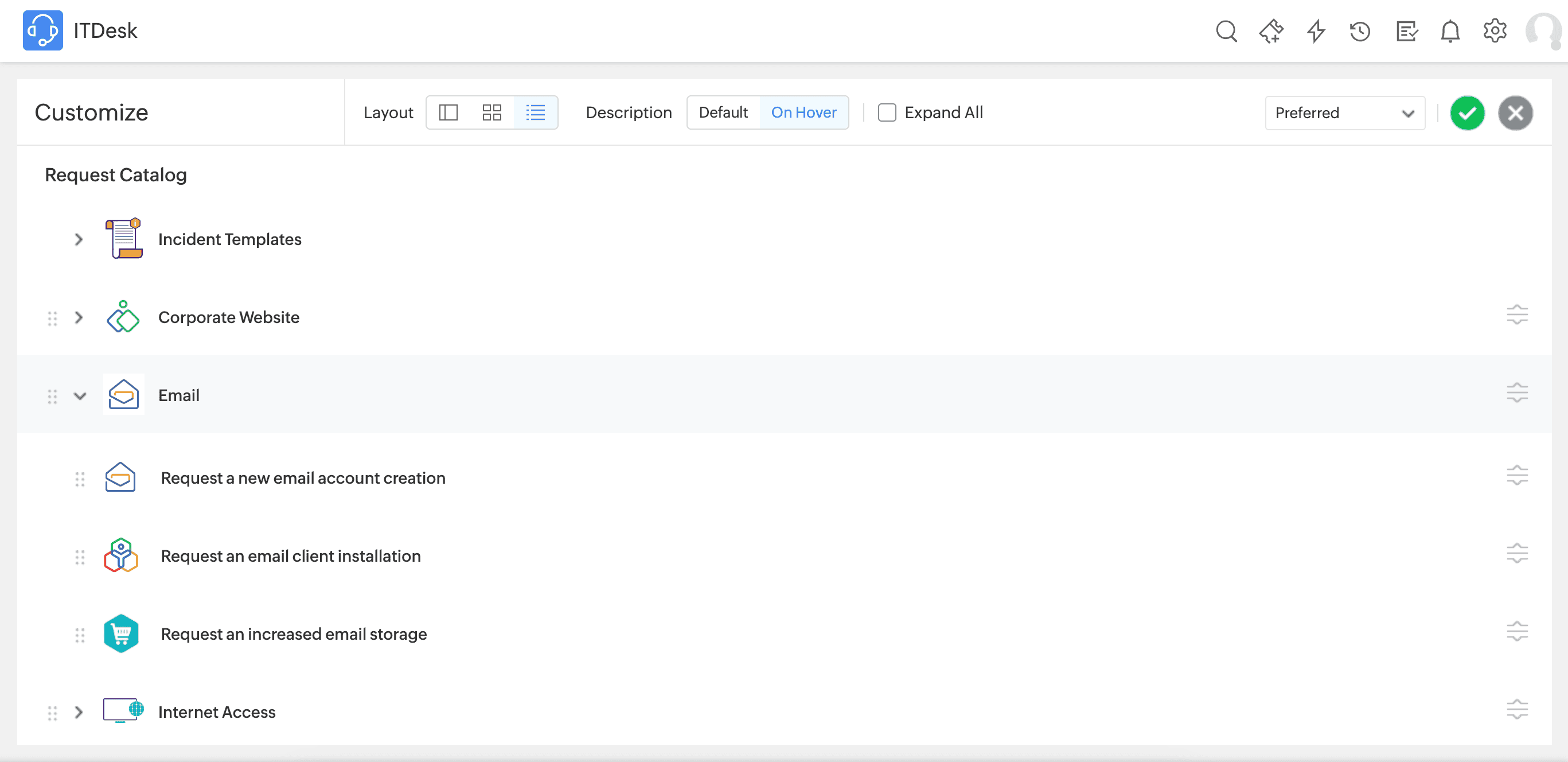Viewport: 1568px width, 762px height.
Task: Enable the Expand All checkbox
Action: pyautogui.click(x=887, y=112)
